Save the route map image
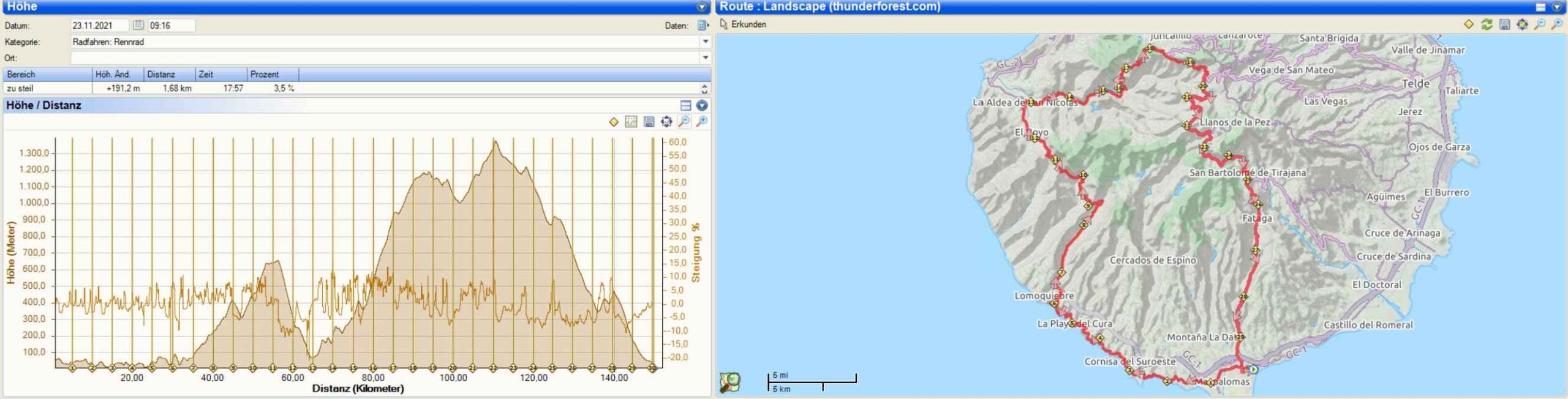This screenshot has height=399, width=1568. tap(1504, 24)
